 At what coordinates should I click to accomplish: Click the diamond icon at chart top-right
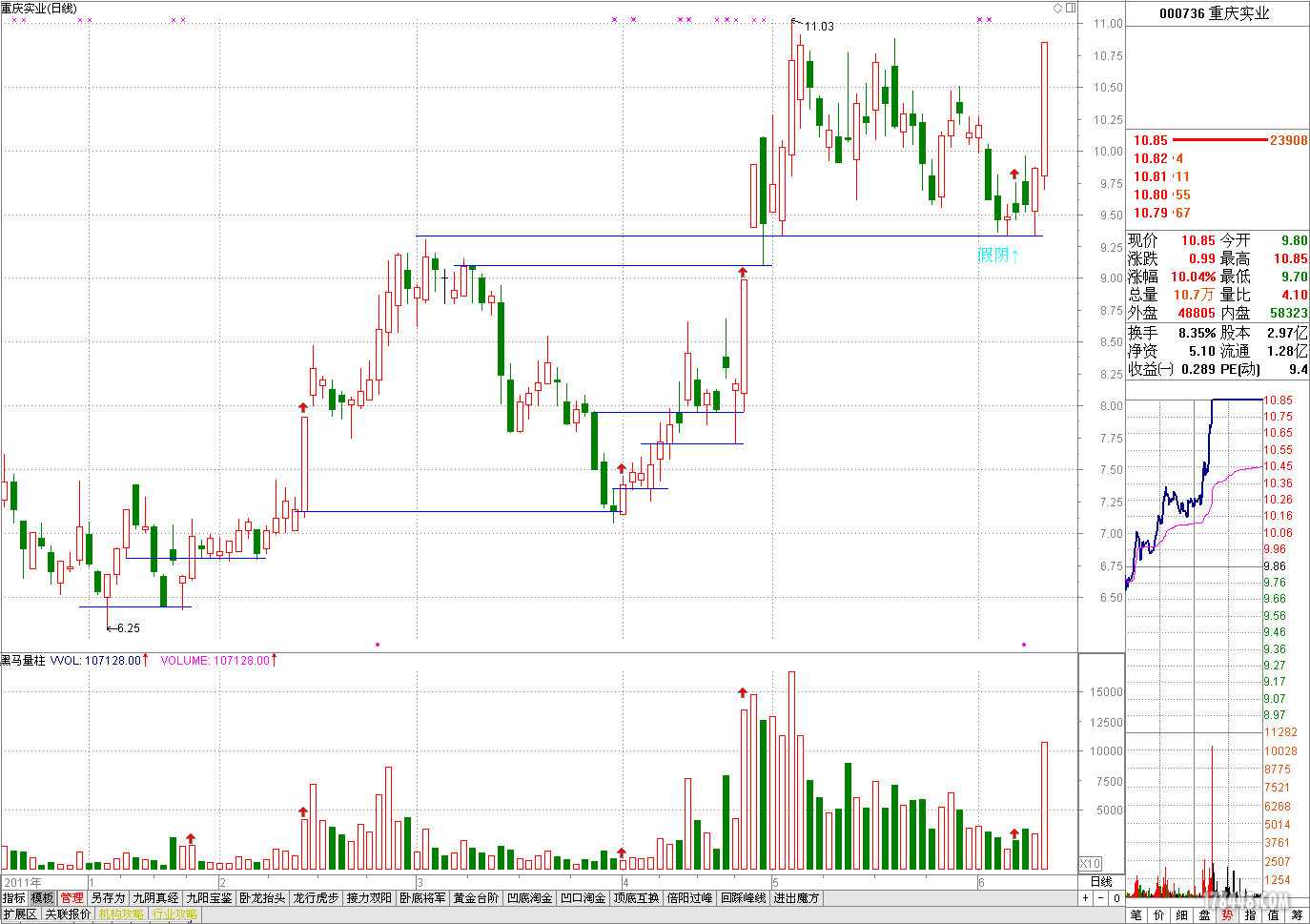click(1057, 8)
